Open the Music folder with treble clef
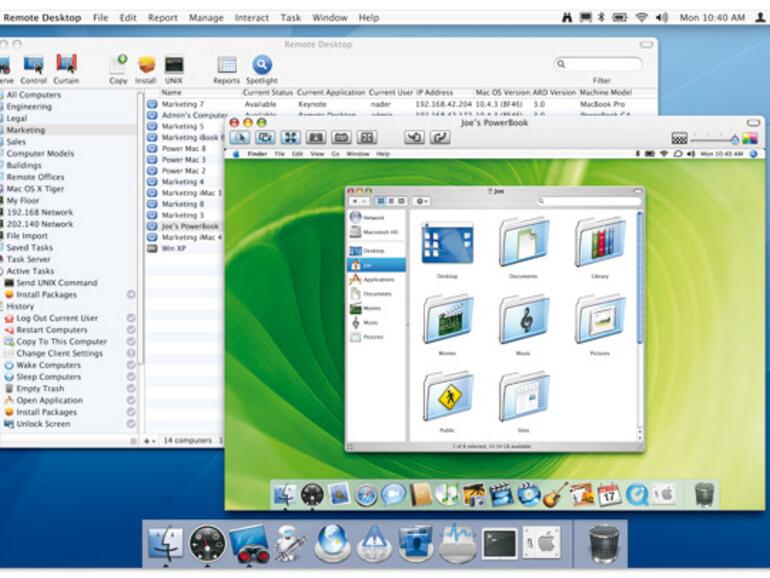 coord(523,319)
